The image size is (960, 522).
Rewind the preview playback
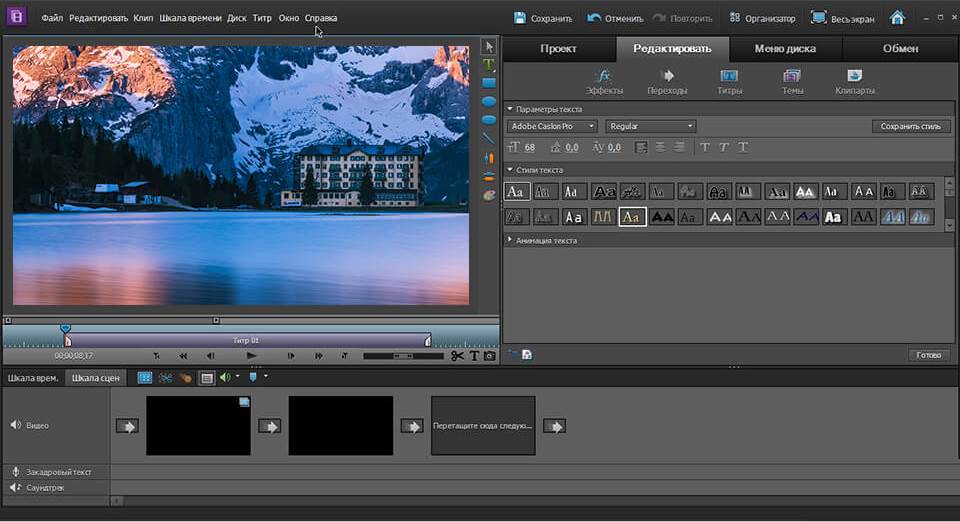183,356
